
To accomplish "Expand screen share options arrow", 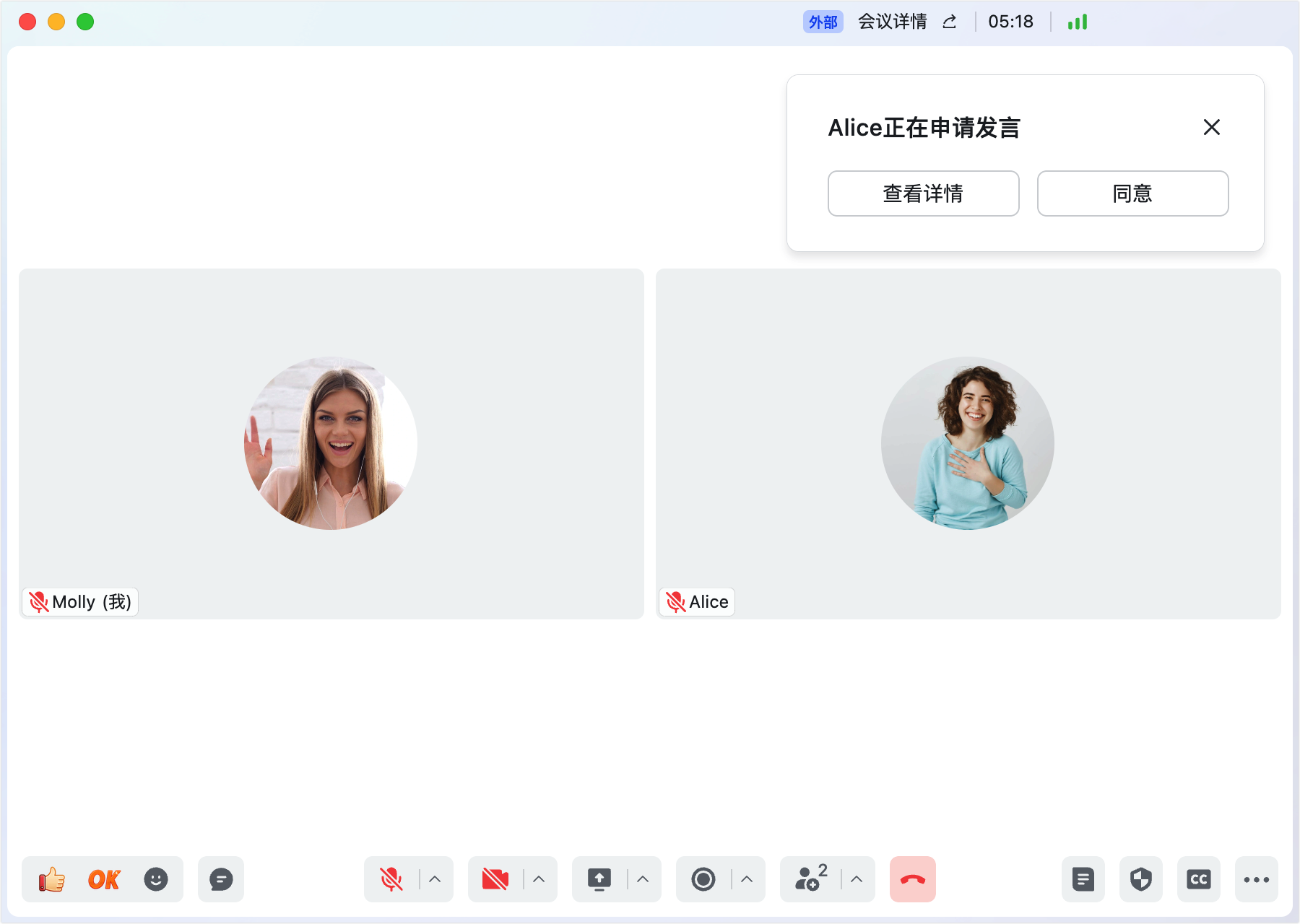I will pyautogui.click(x=643, y=879).
